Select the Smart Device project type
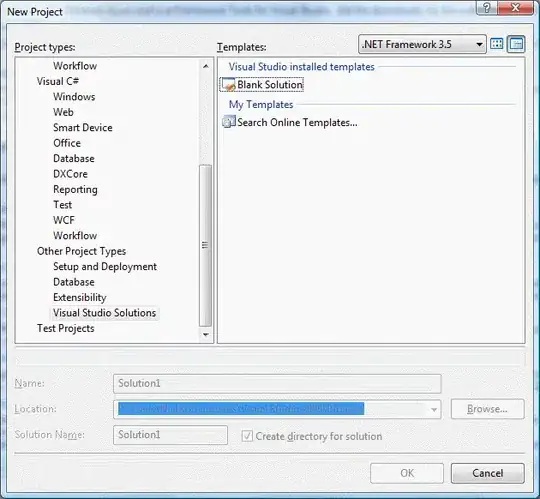Image resolution: width=540 pixels, height=499 pixels. (83, 127)
